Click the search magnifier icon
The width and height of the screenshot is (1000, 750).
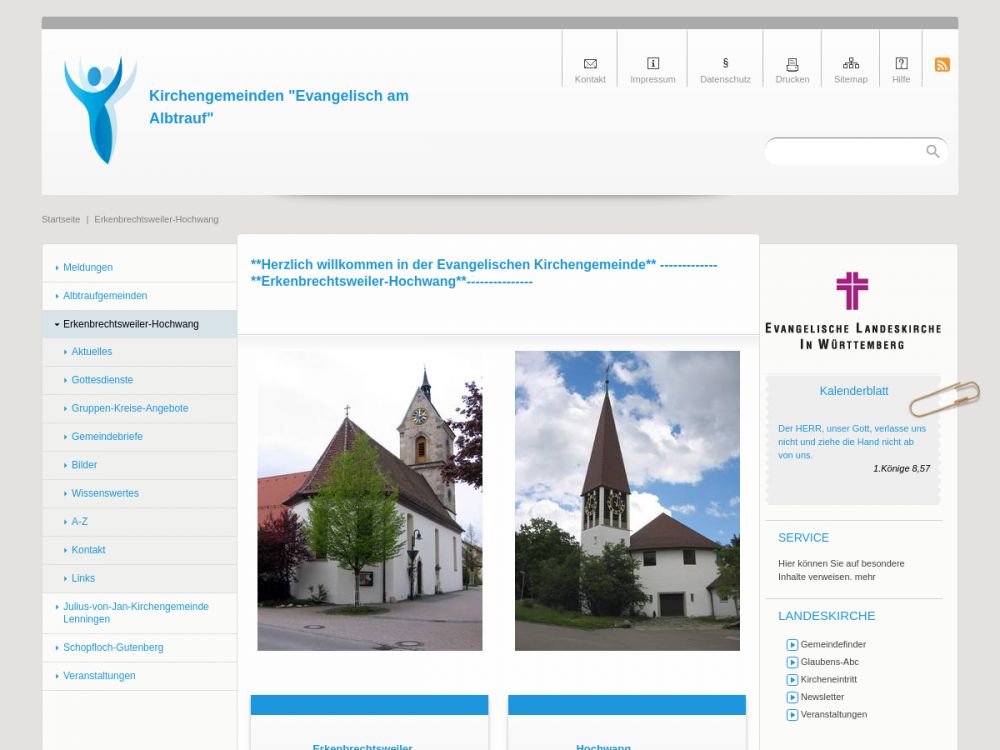(933, 151)
